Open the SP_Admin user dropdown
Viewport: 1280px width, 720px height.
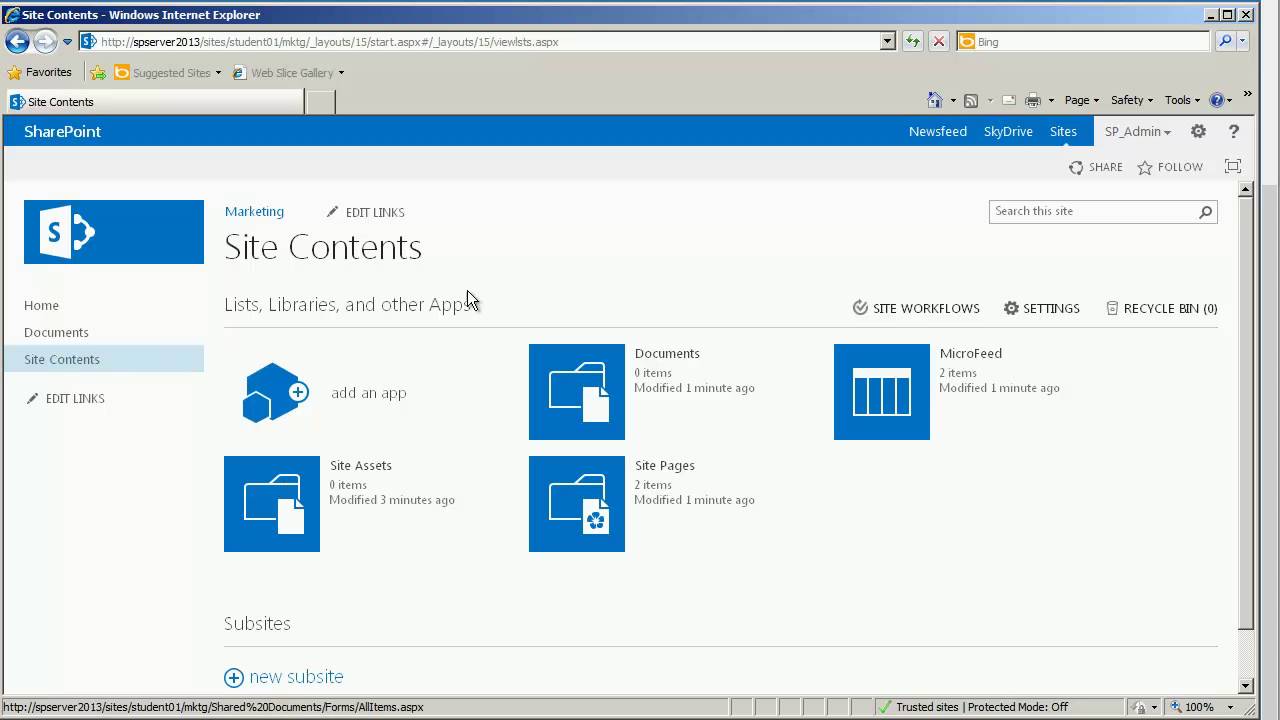point(1137,131)
